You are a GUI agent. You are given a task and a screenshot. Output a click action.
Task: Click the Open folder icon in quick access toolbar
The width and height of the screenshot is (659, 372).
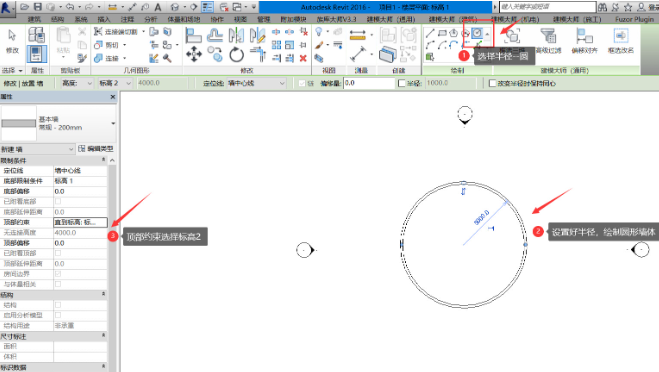pyautogui.click(x=24, y=7)
